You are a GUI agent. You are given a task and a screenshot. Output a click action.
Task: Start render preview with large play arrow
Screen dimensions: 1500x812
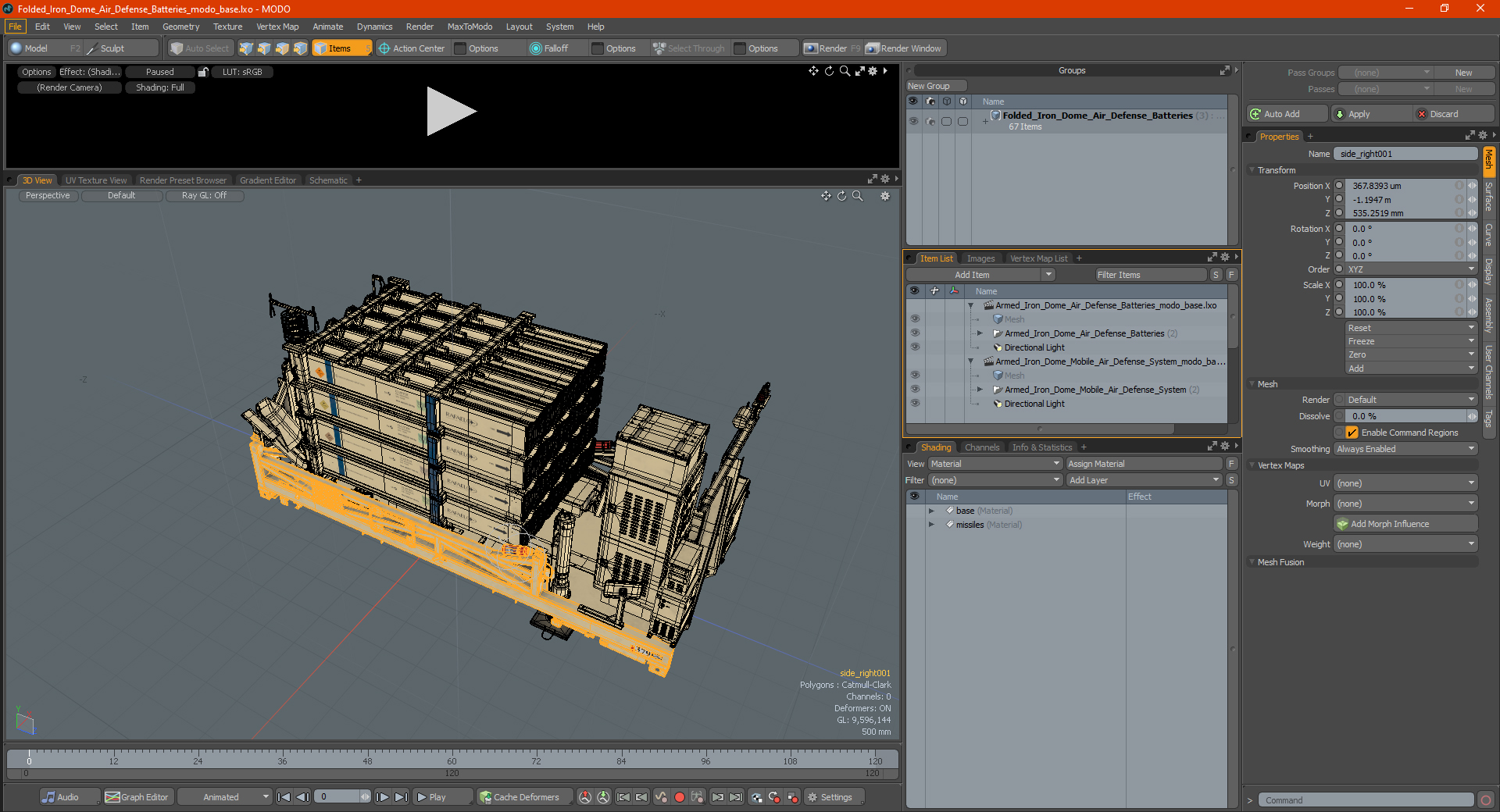[451, 112]
